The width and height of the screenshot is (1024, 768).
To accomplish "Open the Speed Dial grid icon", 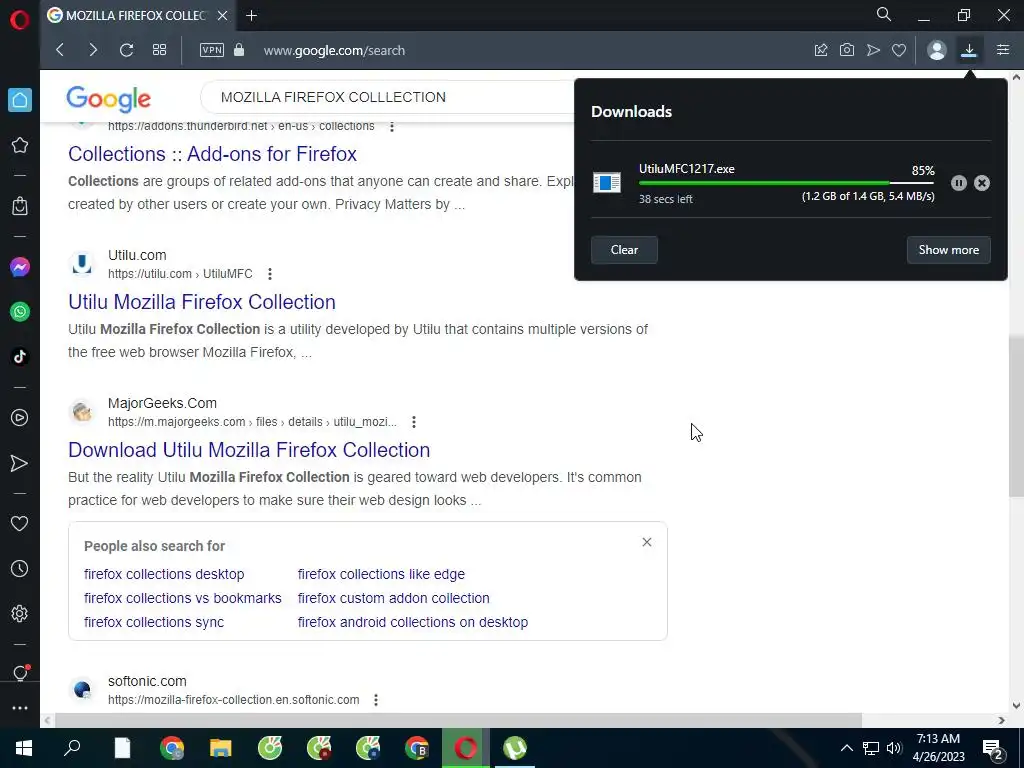I will pos(159,50).
